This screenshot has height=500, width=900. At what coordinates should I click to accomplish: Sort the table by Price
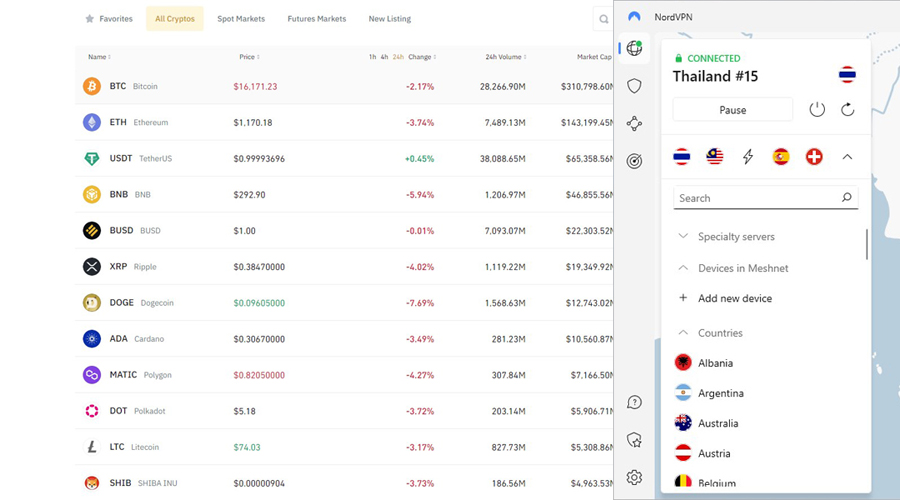(x=250, y=57)
